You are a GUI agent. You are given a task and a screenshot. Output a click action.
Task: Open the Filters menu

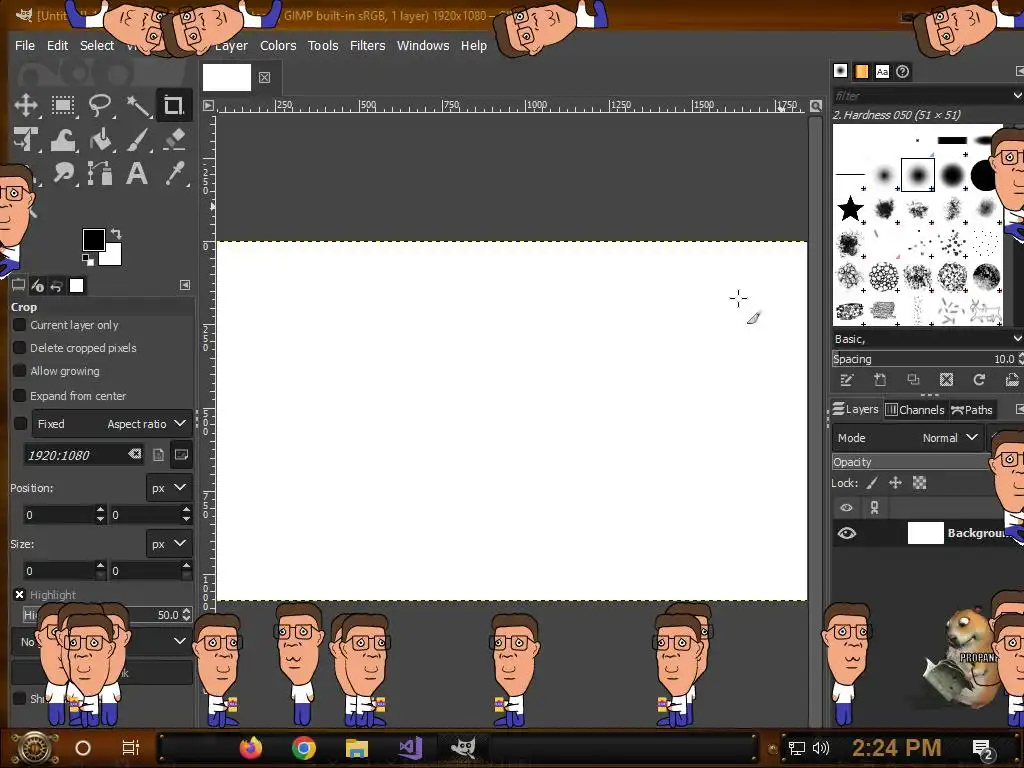tap(368, 45)
